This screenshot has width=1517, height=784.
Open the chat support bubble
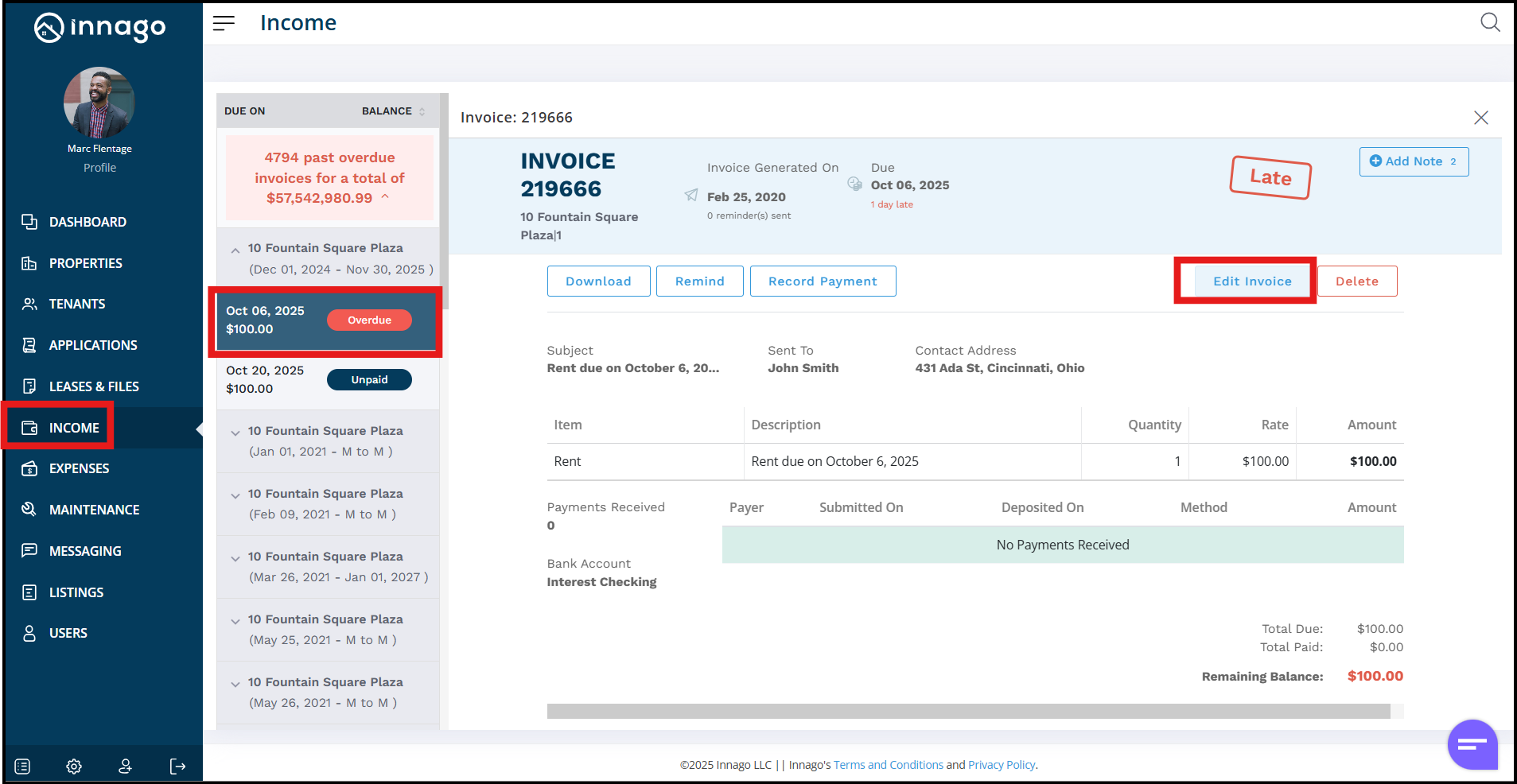click(x=1472, y=744)
